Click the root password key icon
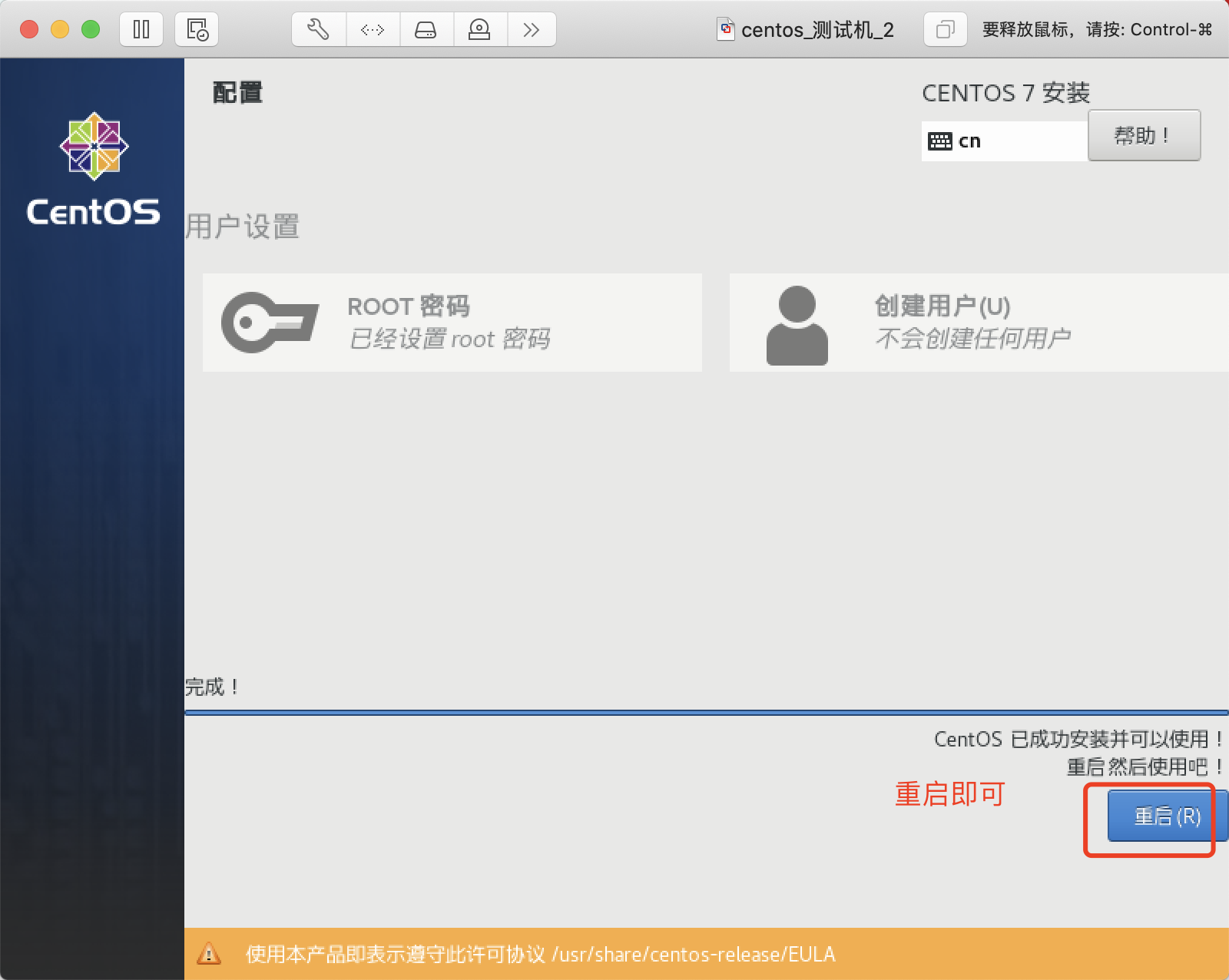This screenshot has width=1229, height=980. point(270,323)
